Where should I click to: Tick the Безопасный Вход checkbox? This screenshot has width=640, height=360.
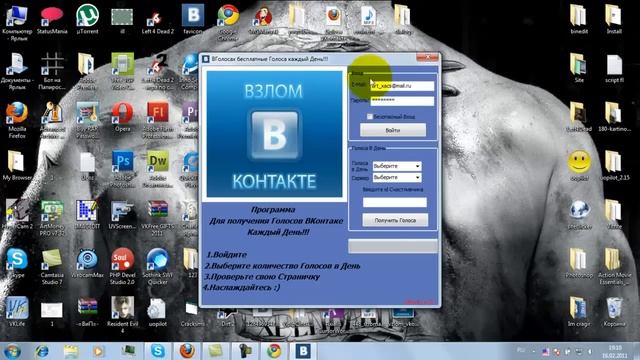tap(370, 117)
